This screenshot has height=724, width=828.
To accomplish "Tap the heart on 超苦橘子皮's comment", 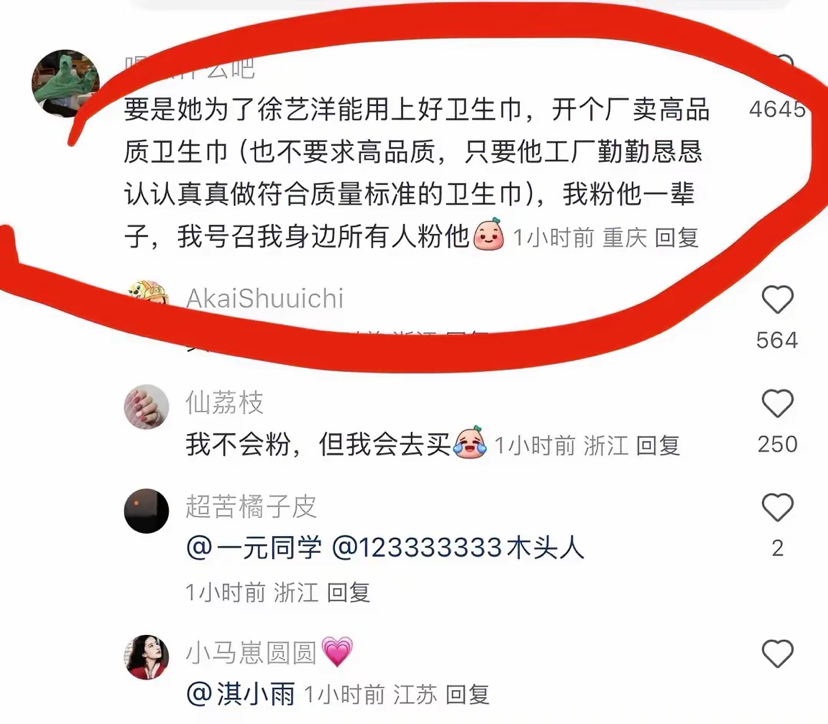I will 777,508.
